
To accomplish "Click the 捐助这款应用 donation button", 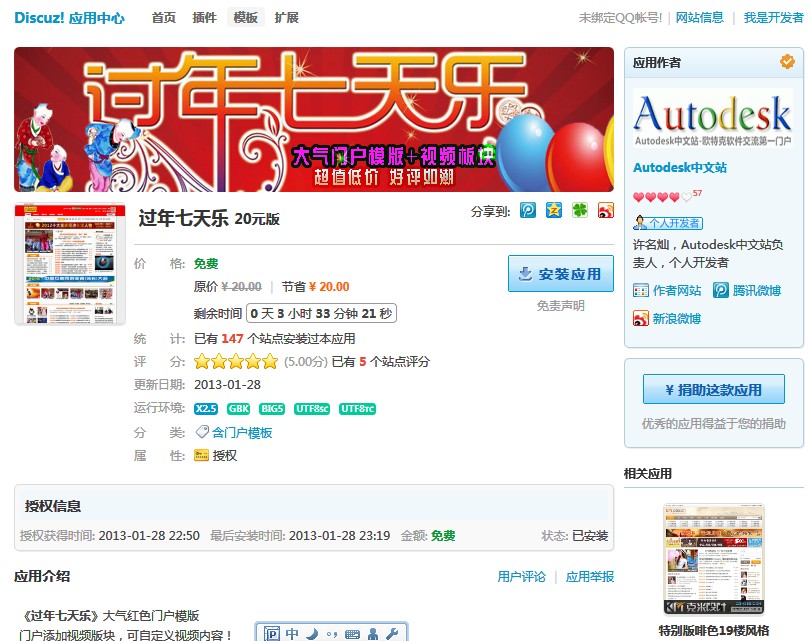I will coord(715,388).
